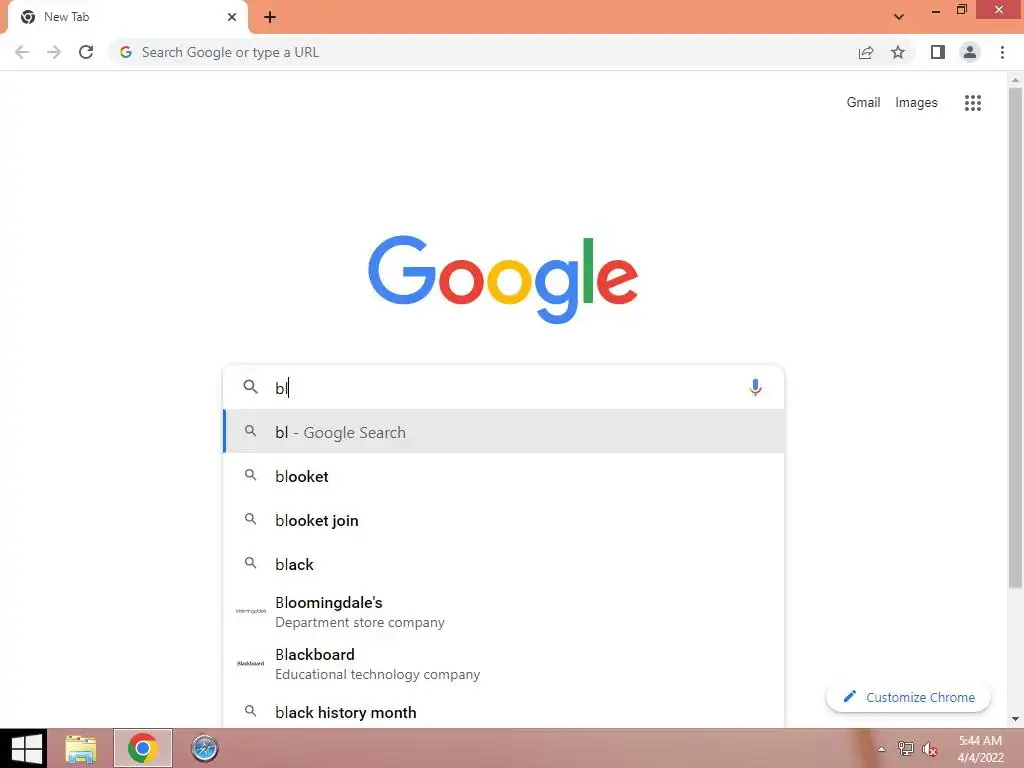1024x768 pixels.
Task: Choose the Blackboard educational technology suggestion
Action: 504,664
